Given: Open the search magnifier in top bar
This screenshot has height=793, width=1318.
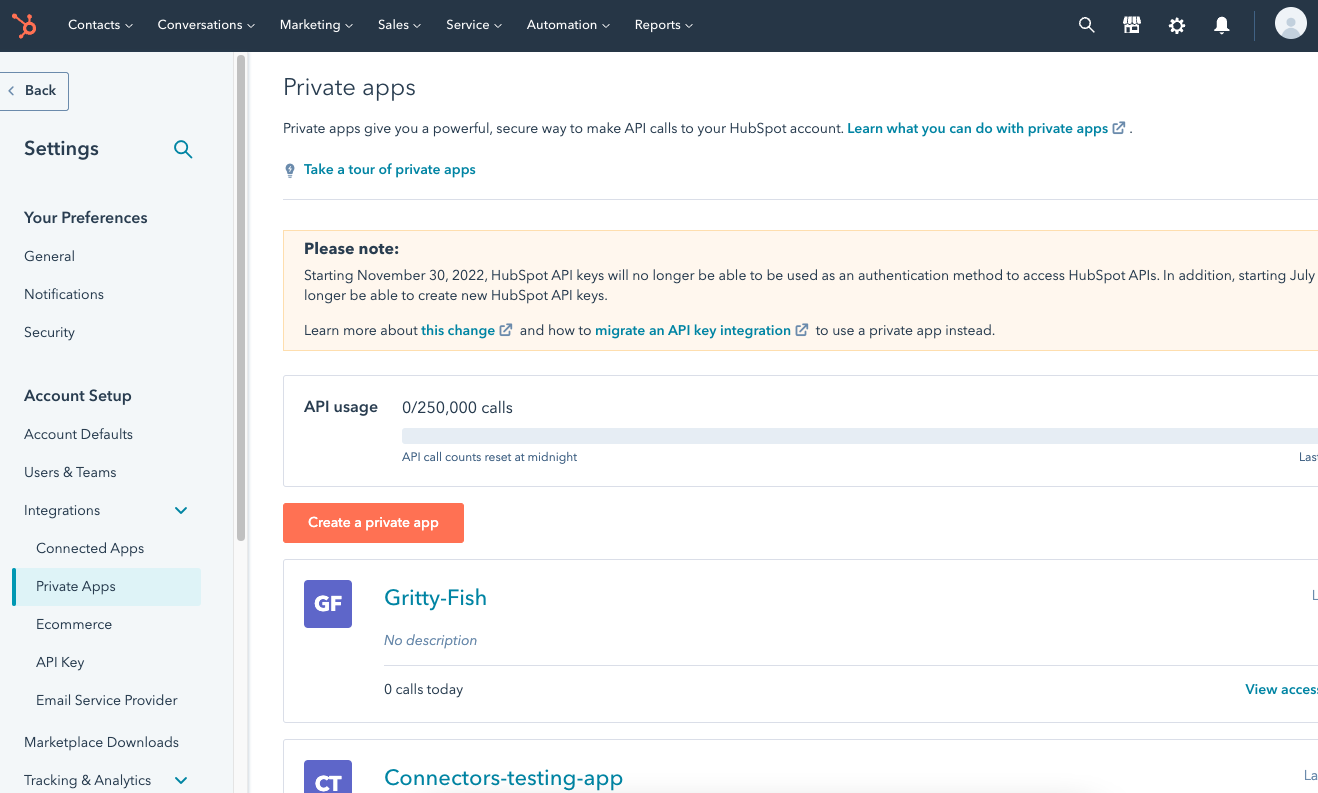Looking at the screenshot, I should click(1087, 26).
